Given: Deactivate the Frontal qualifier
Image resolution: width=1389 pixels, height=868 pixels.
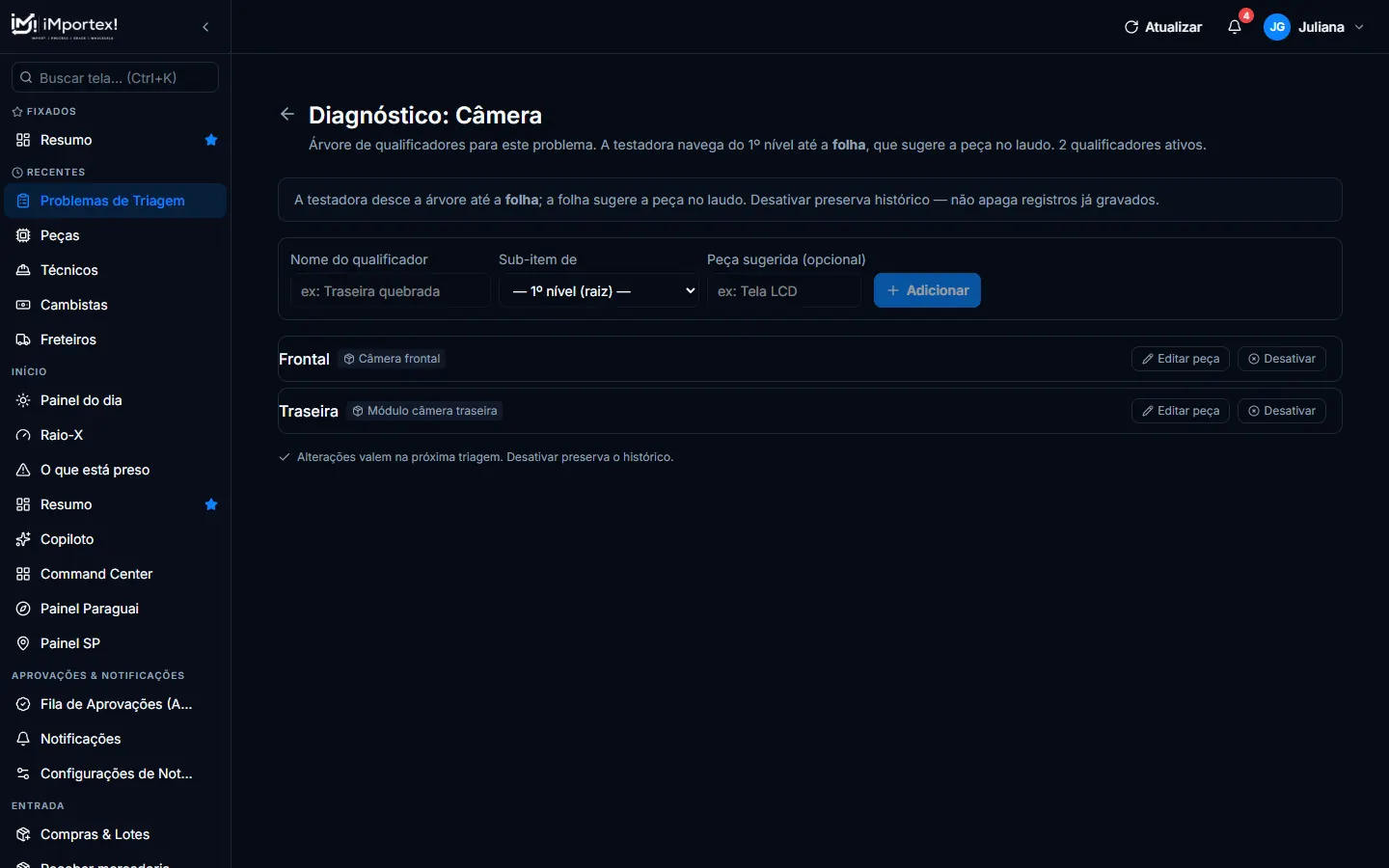Looking at the screenshot, I should (x=1282, y=359).
